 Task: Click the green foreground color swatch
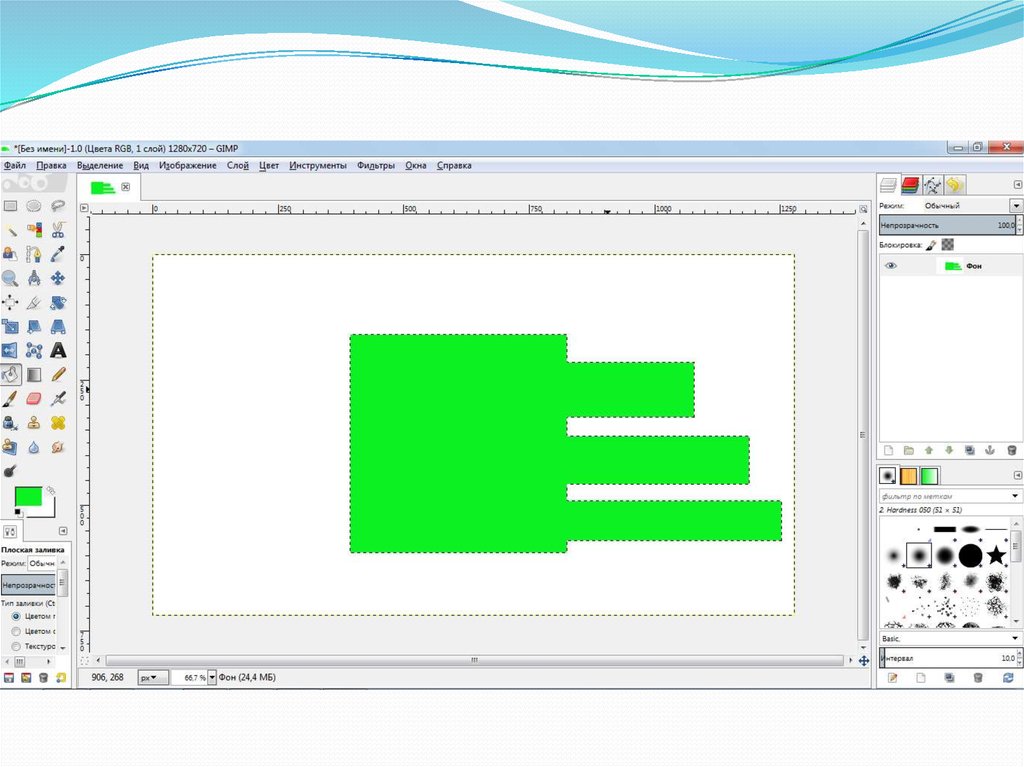click(x=27, y=495)
